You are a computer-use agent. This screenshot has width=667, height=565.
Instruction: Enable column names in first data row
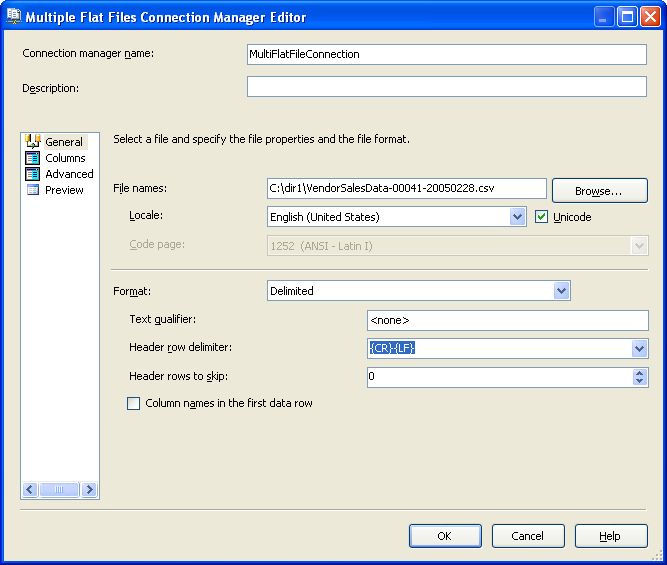(134, 403)
